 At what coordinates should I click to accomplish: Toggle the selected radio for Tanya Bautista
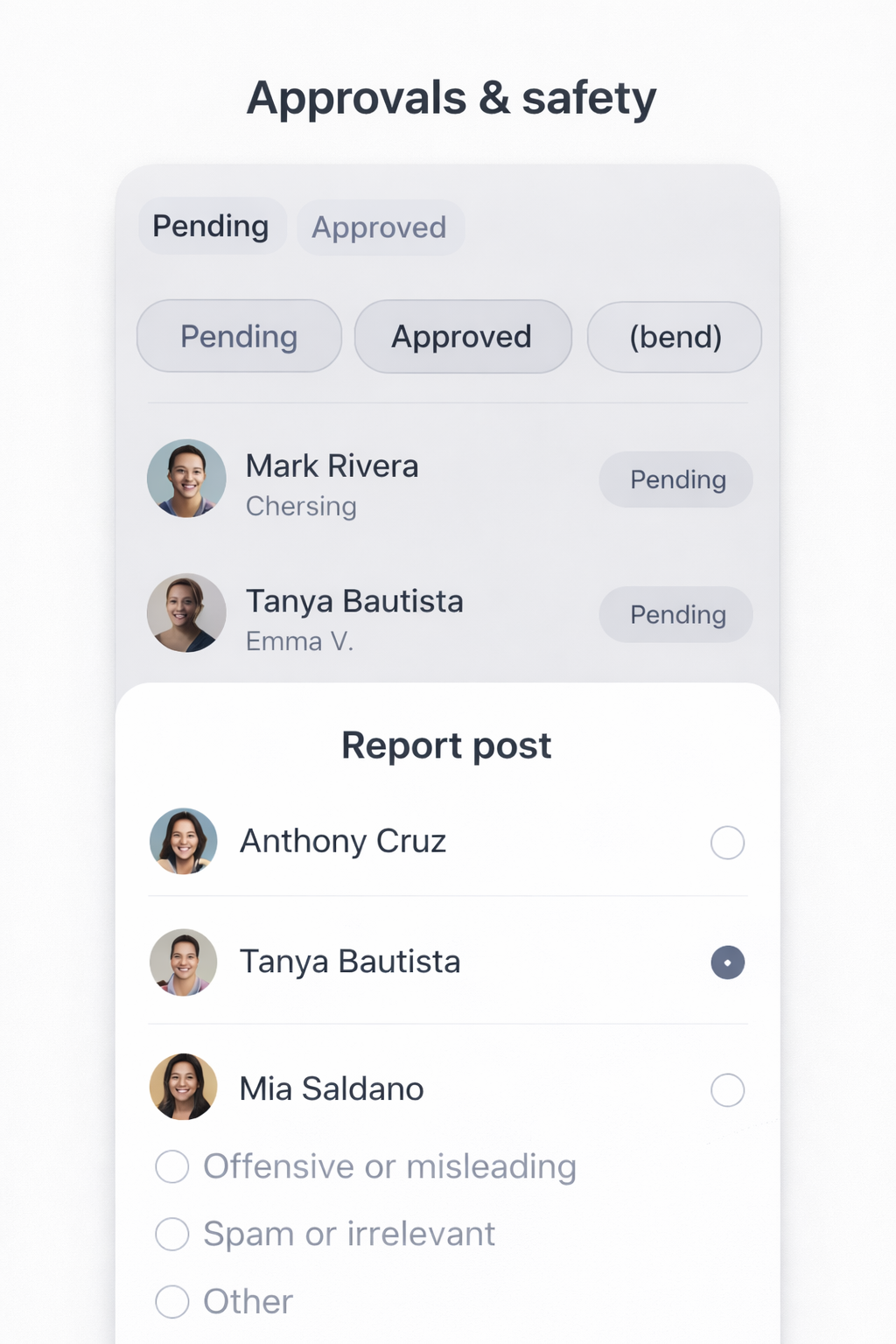(727, 962)
